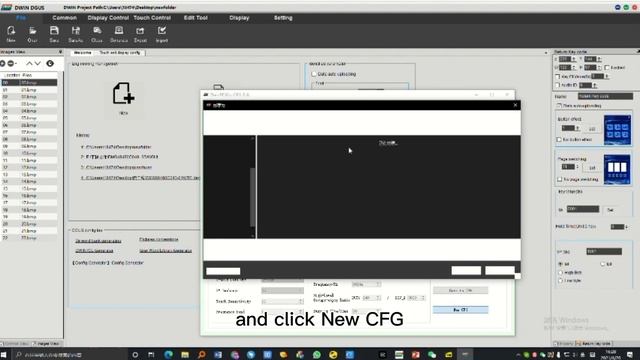Click the large New file icon on Welcome page
The width and height of the screenshot is (640, 360).
coord(123,94)
